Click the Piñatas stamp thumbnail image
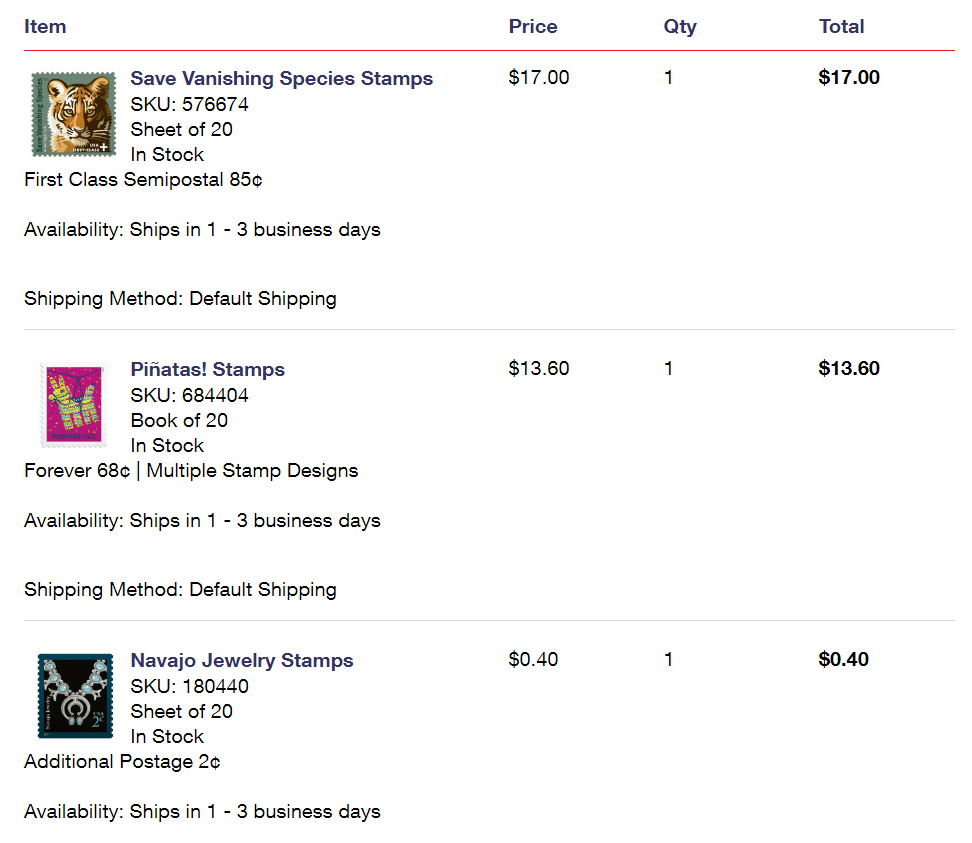This screenshot has width=972, height=843. [x=72, y=405]
